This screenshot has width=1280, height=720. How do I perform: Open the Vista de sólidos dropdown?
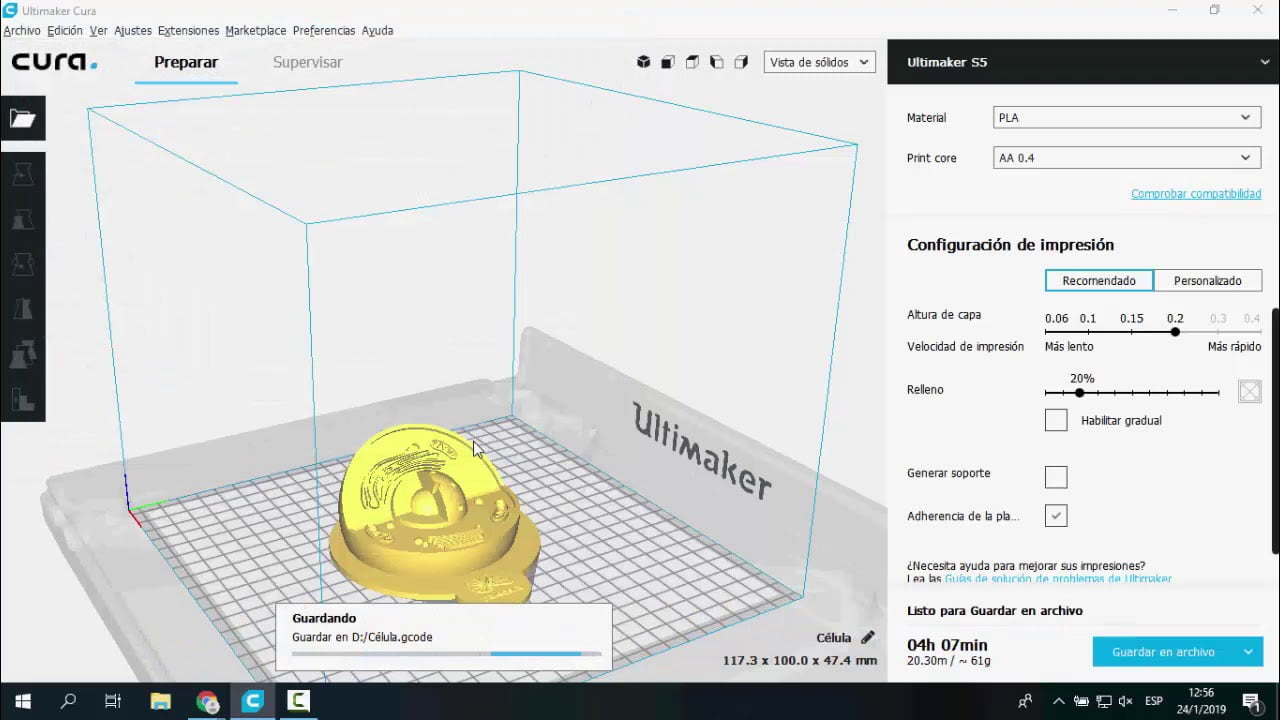coord(819,62)
